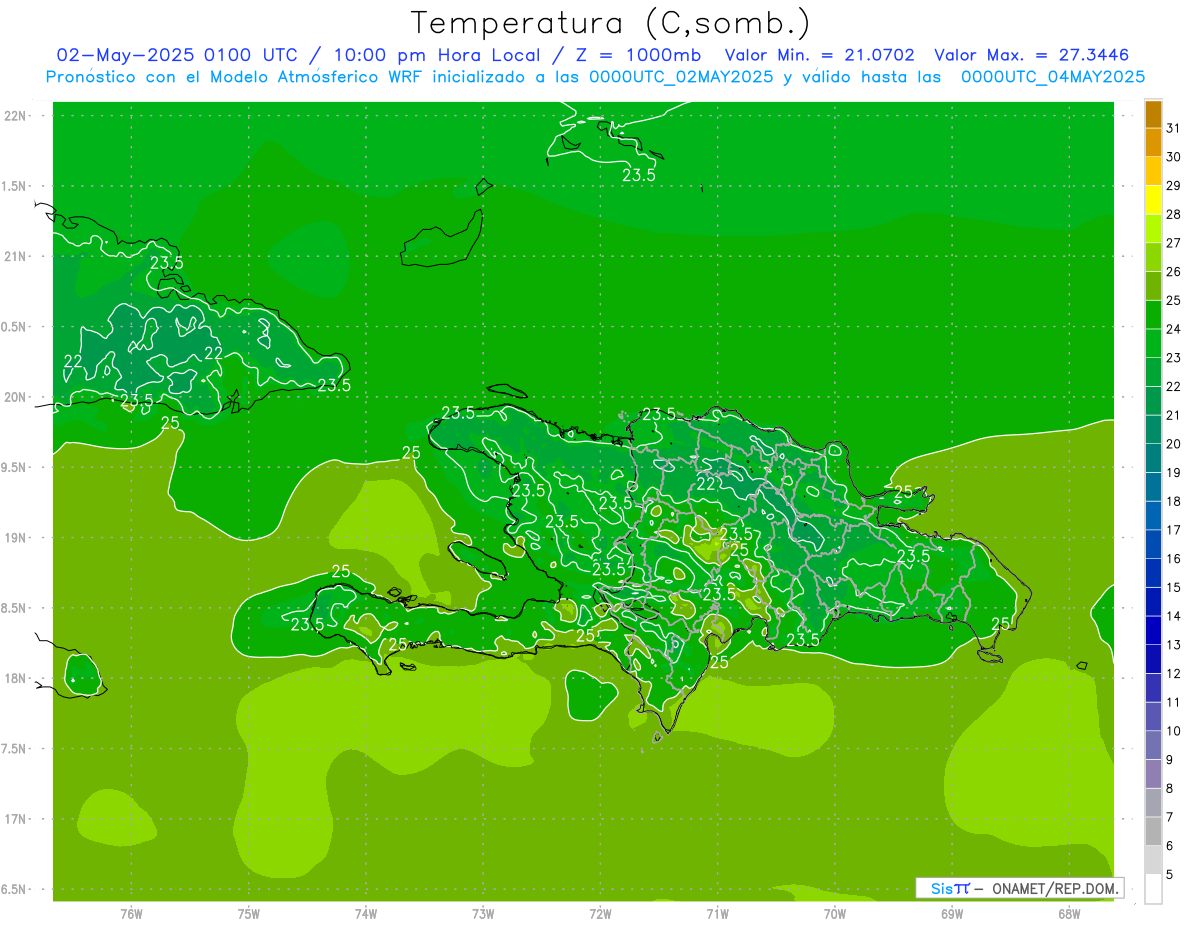1200x927 pixels.
Task: Pick the teal colorbar segment between 19 and 20
Action: [x=1153, y=458]
